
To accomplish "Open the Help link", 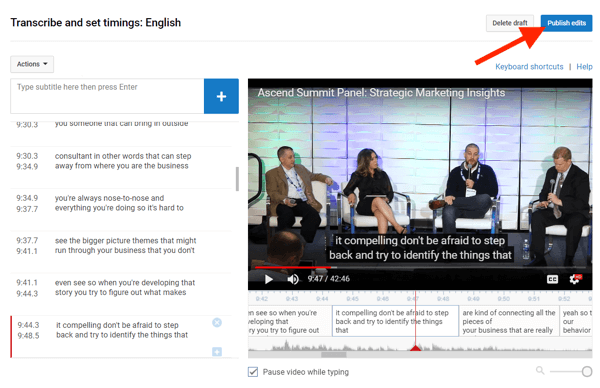I will tap(584, 67).
